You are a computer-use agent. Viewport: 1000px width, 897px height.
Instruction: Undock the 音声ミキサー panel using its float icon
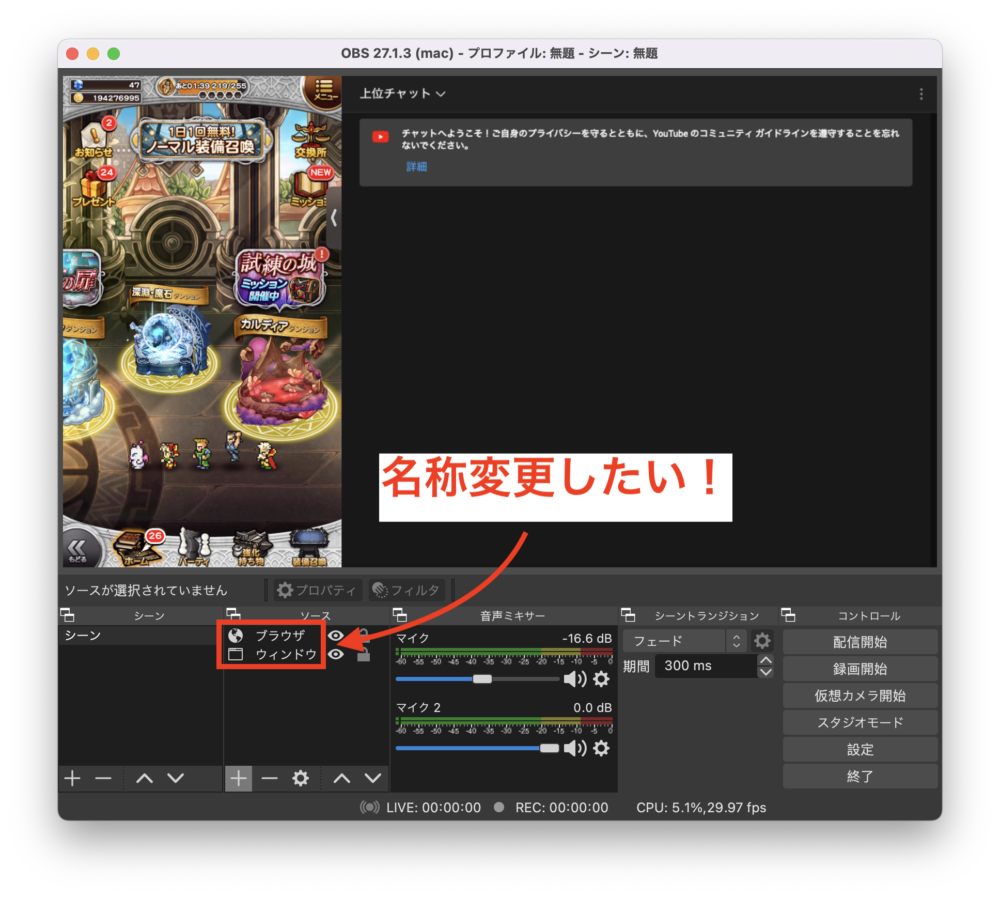(x=400, y=615)
